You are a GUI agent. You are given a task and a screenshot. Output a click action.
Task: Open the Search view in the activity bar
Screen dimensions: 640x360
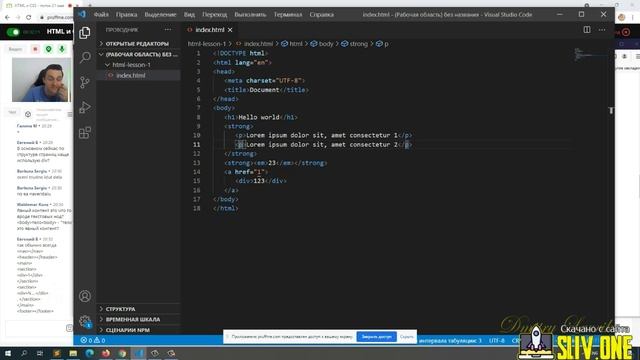(85, 57)
